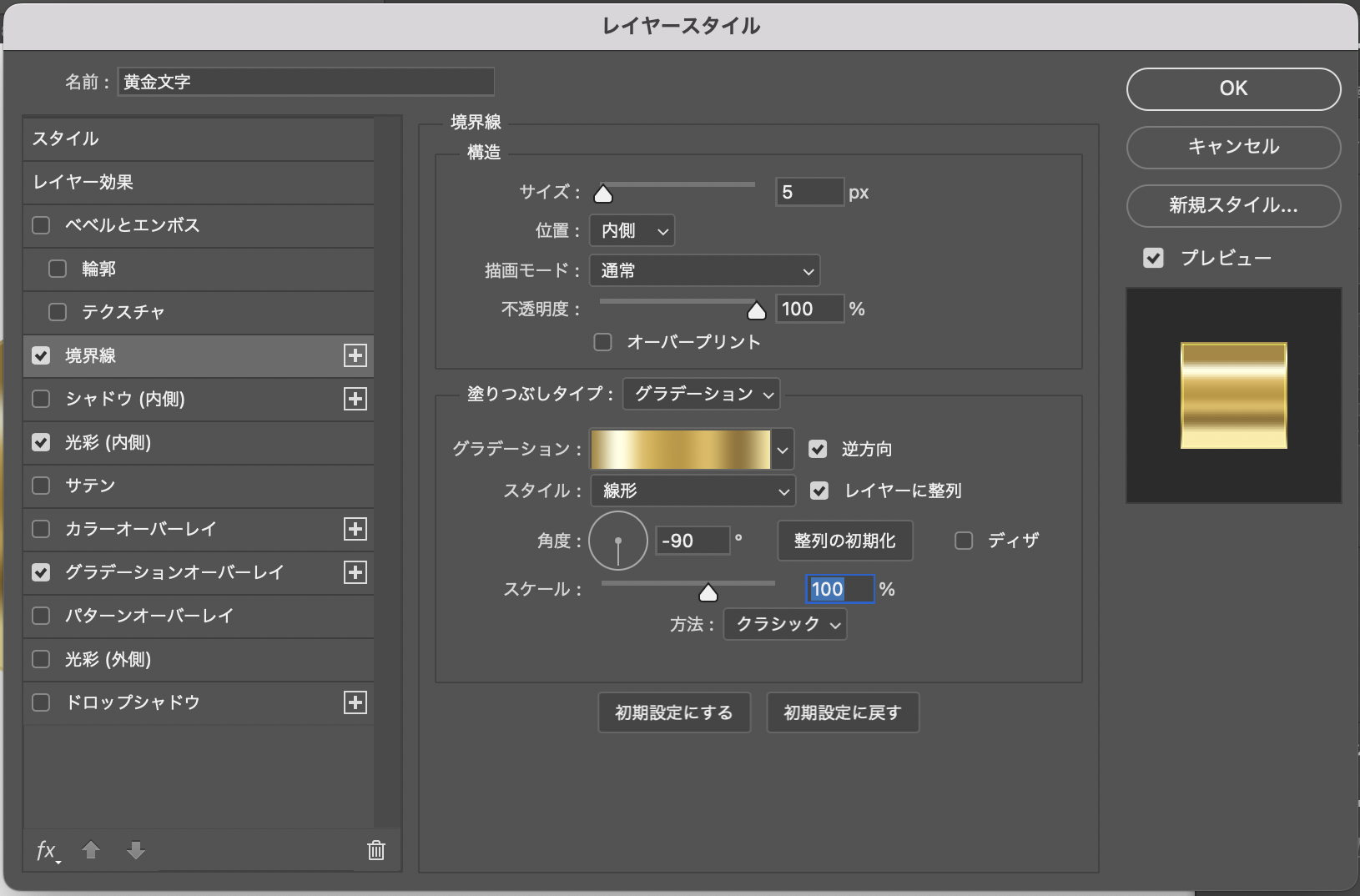The image size is (1360, 896).
Task: Enable サテン checkbox
Action: click(x=41, y=486)
